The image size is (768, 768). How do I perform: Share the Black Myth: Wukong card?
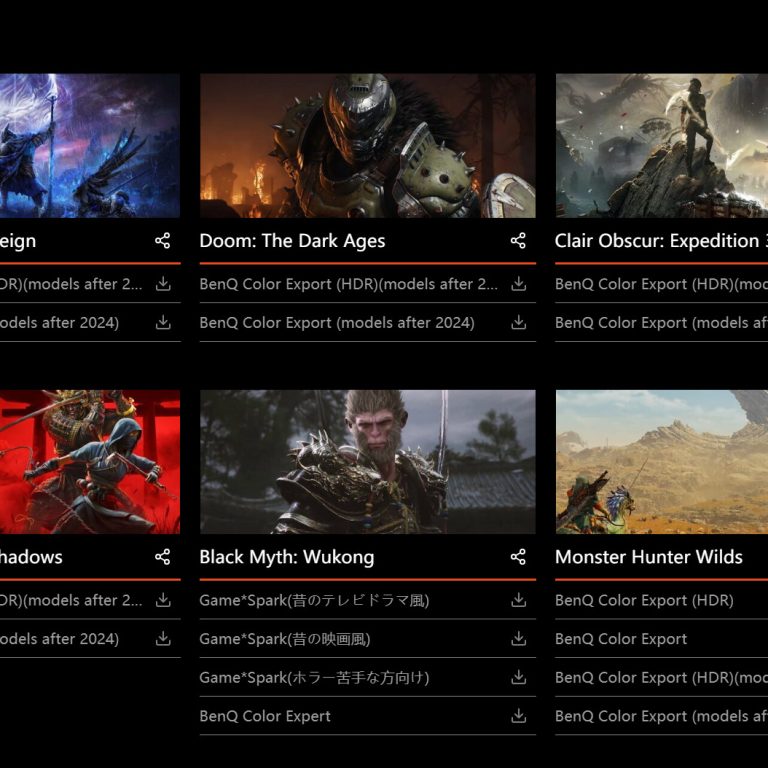coord(518,557)
